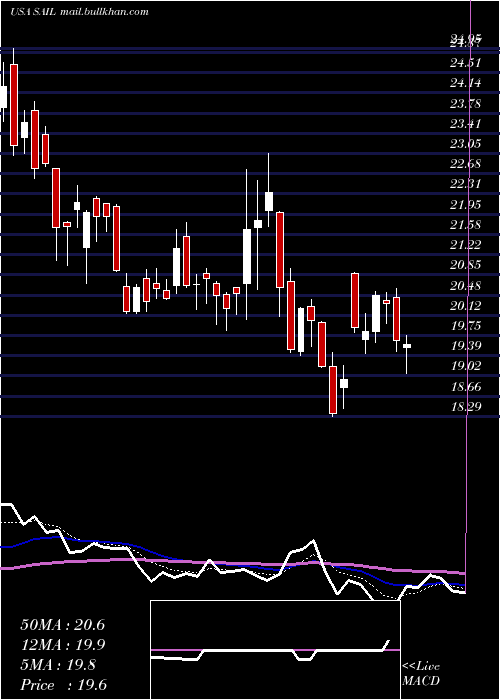Select the 21.58 price label
The image size is (500, 700).
click(x=466, y=225)
